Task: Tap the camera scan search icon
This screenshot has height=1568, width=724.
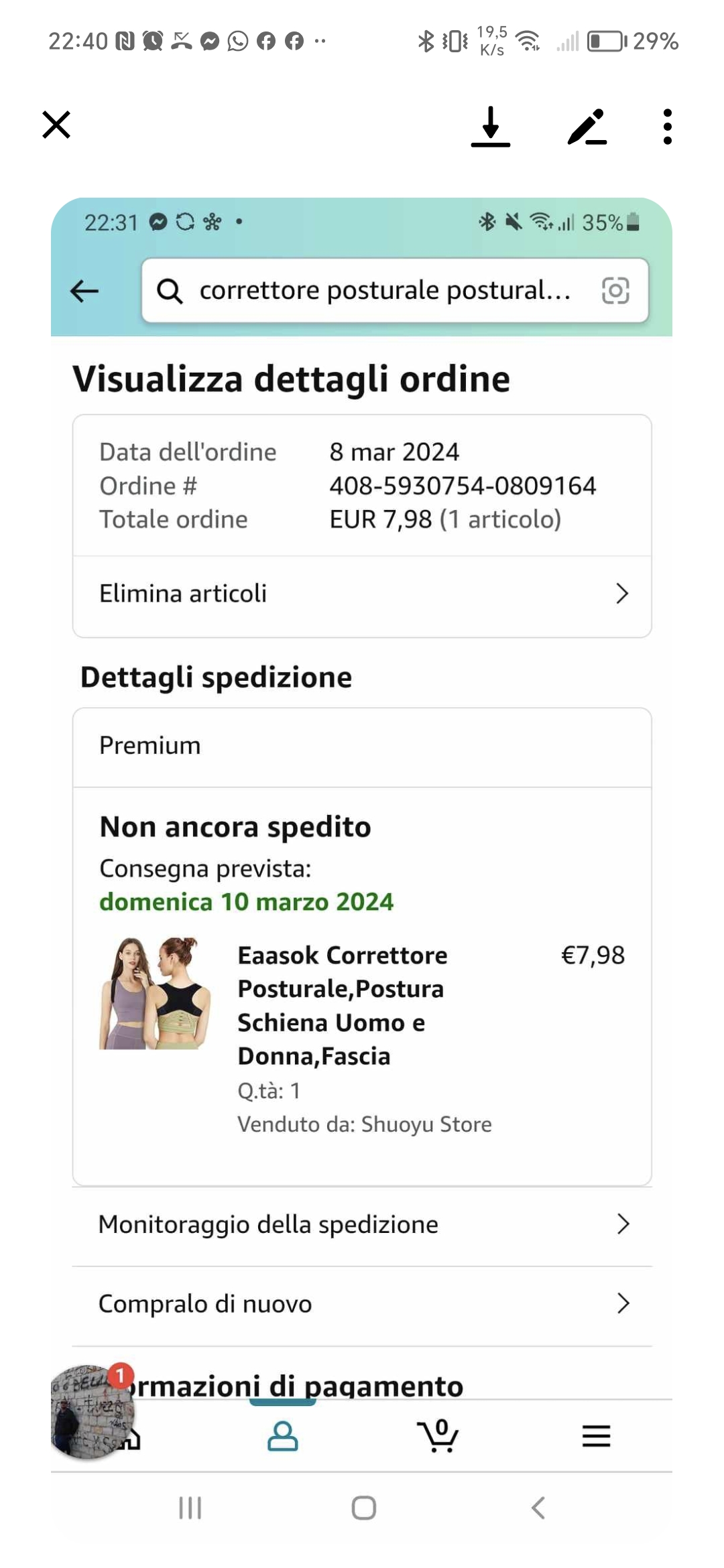Action: pos(615,291)
